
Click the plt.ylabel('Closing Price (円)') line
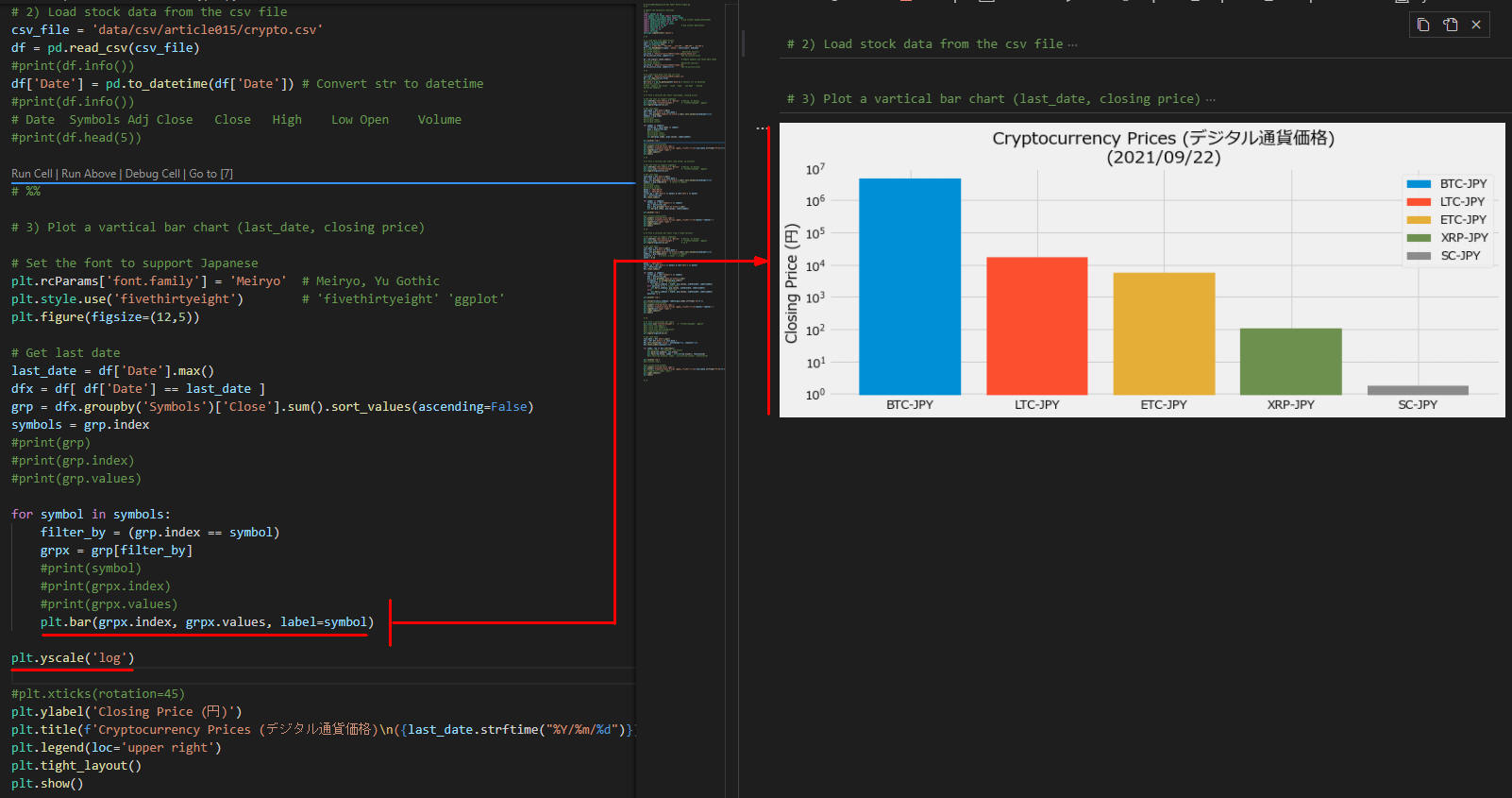(x=127, y=712)
